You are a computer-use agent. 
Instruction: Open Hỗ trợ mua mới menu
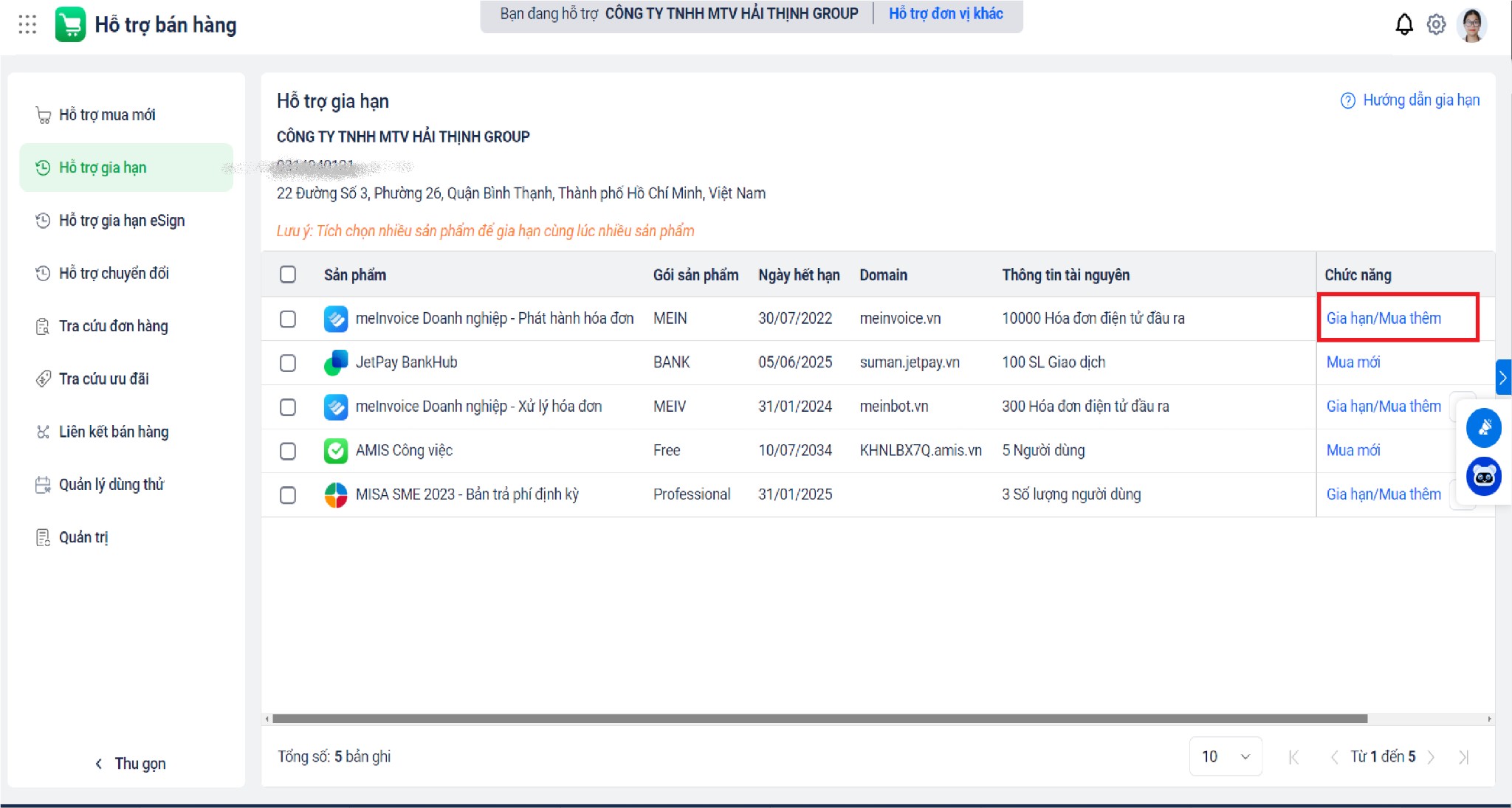(107, 115)
